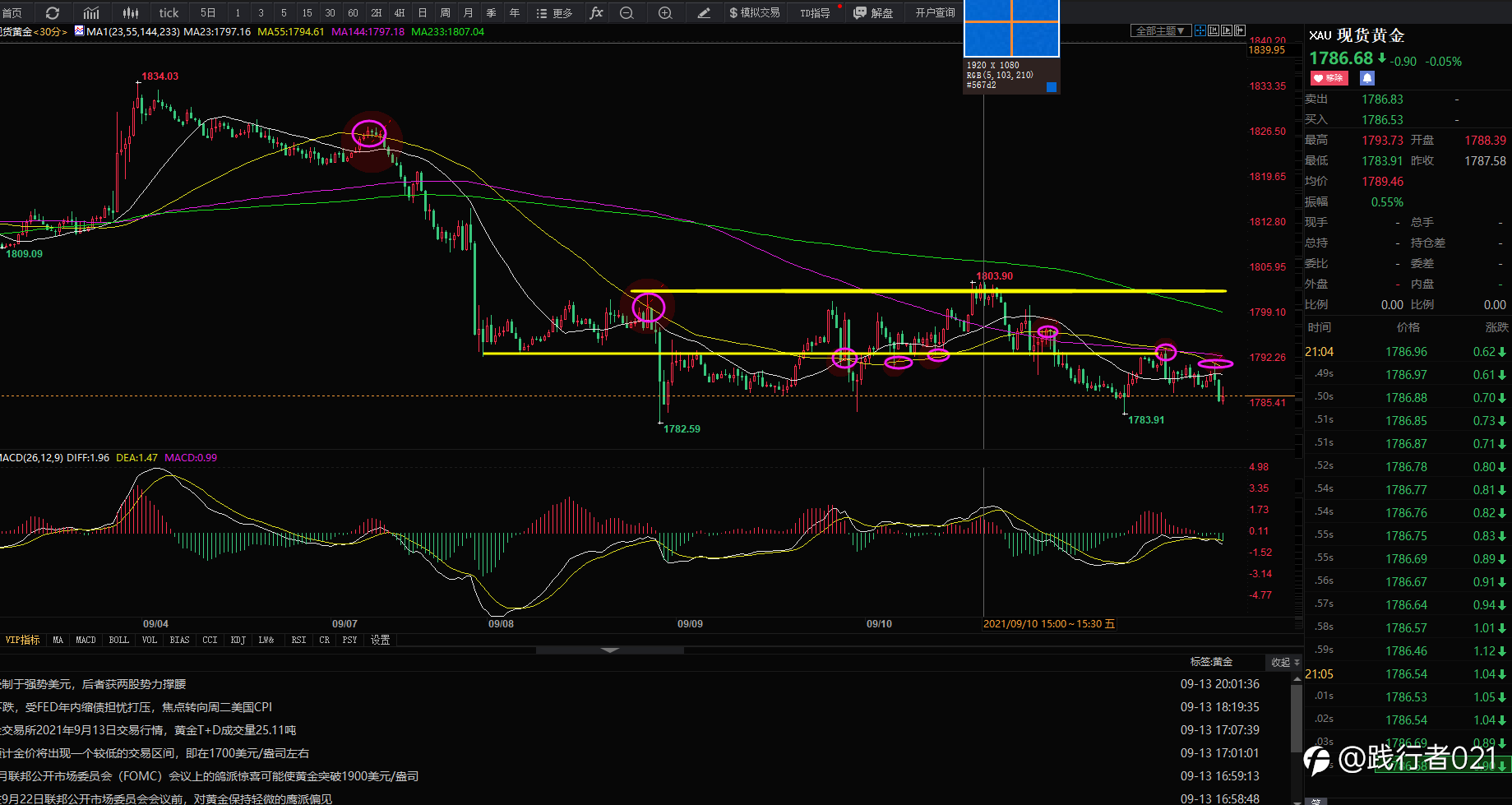
Task: Click the crosshair cursor mode icon
Action: (x=1200, y=30)
